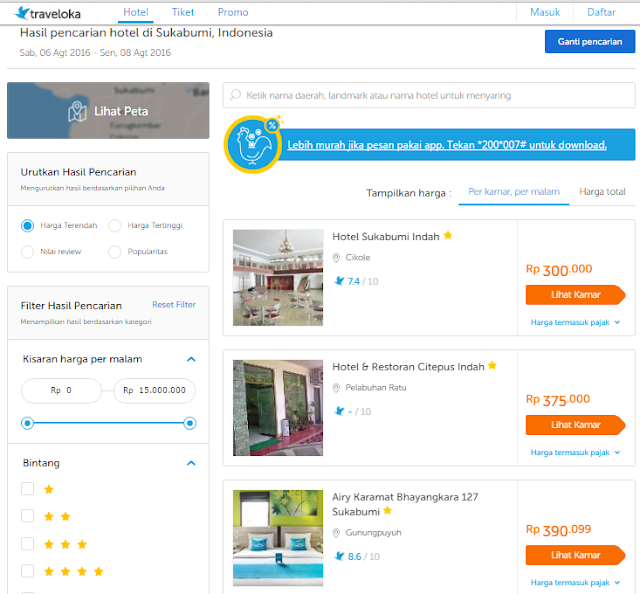Click the star next to Hotel Sukabumi Indah
Image resolution: width=640 pixels, height=594 pixels.
(x=448, y=235)
